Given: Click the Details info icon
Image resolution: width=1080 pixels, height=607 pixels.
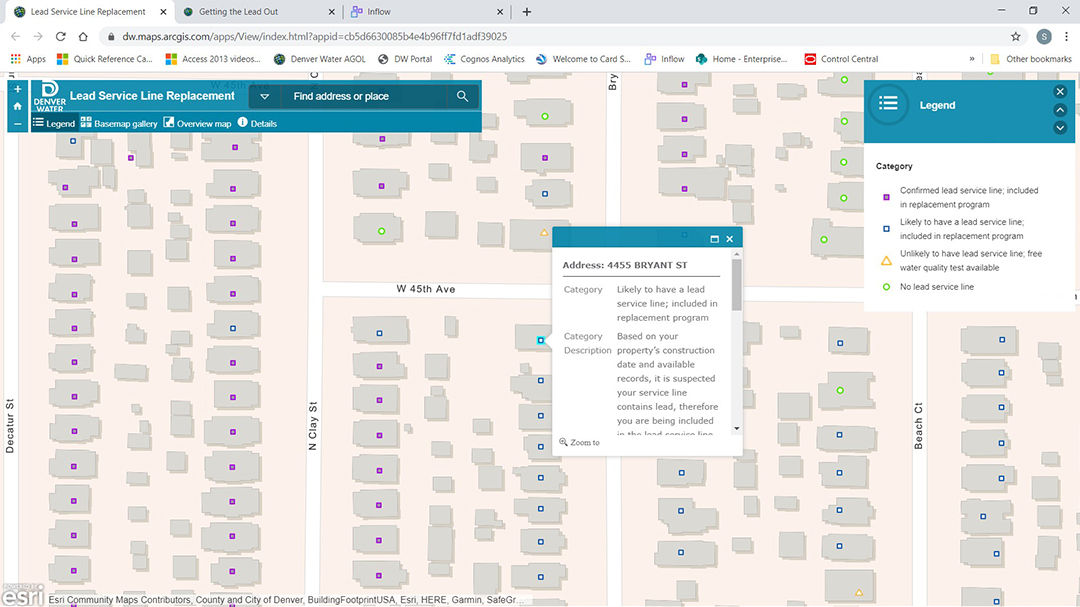Looking at the screenshot, I should [x=243, y=123].
